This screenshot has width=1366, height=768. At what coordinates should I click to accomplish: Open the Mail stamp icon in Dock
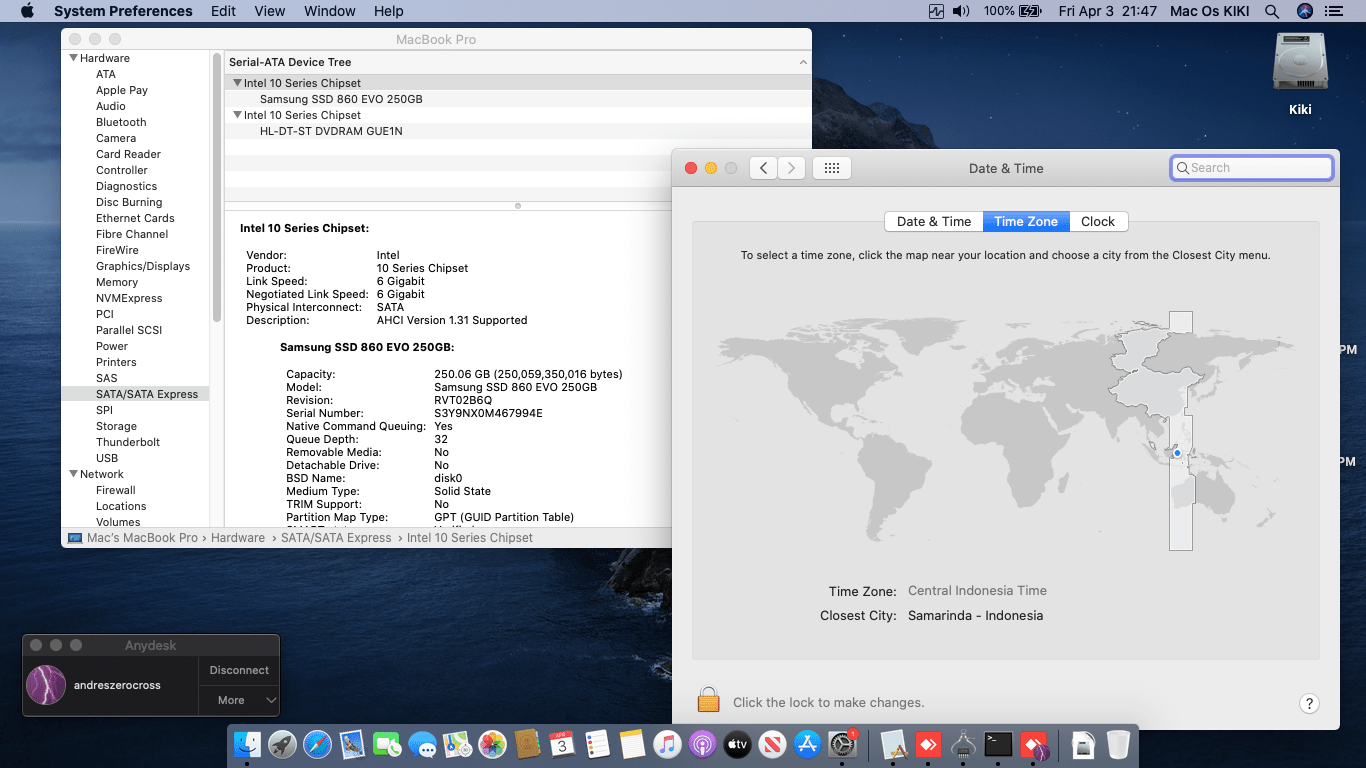[x=352, y=744]
